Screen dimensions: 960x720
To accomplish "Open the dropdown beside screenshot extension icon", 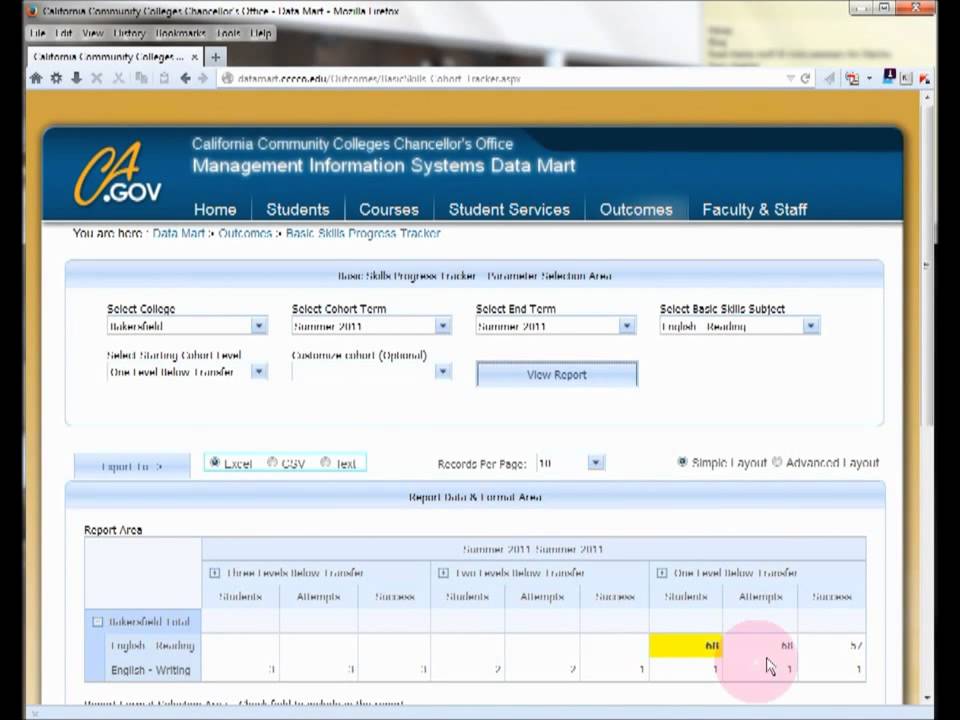I will click(869, 78).
